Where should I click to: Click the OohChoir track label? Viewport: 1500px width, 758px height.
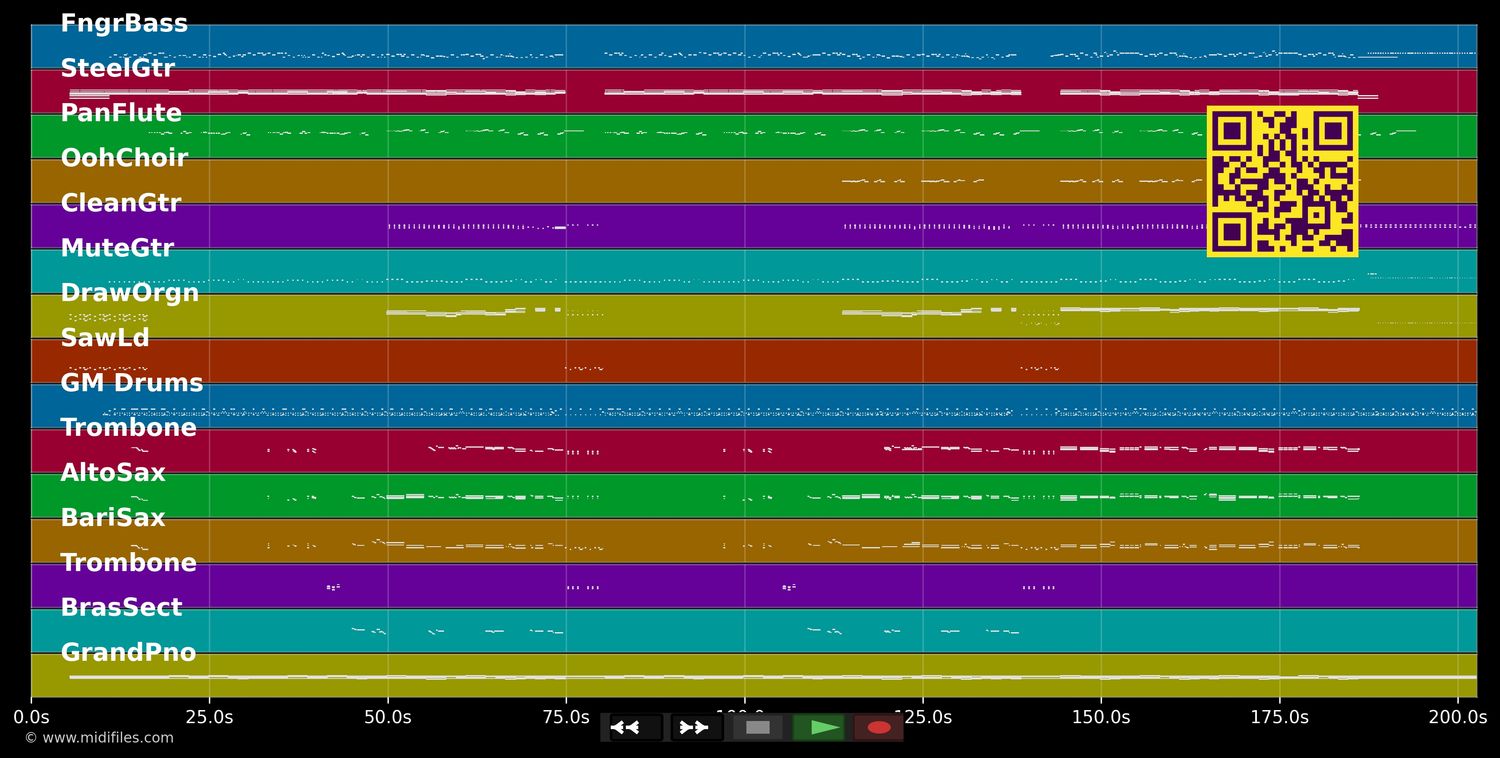pos(124,159)
